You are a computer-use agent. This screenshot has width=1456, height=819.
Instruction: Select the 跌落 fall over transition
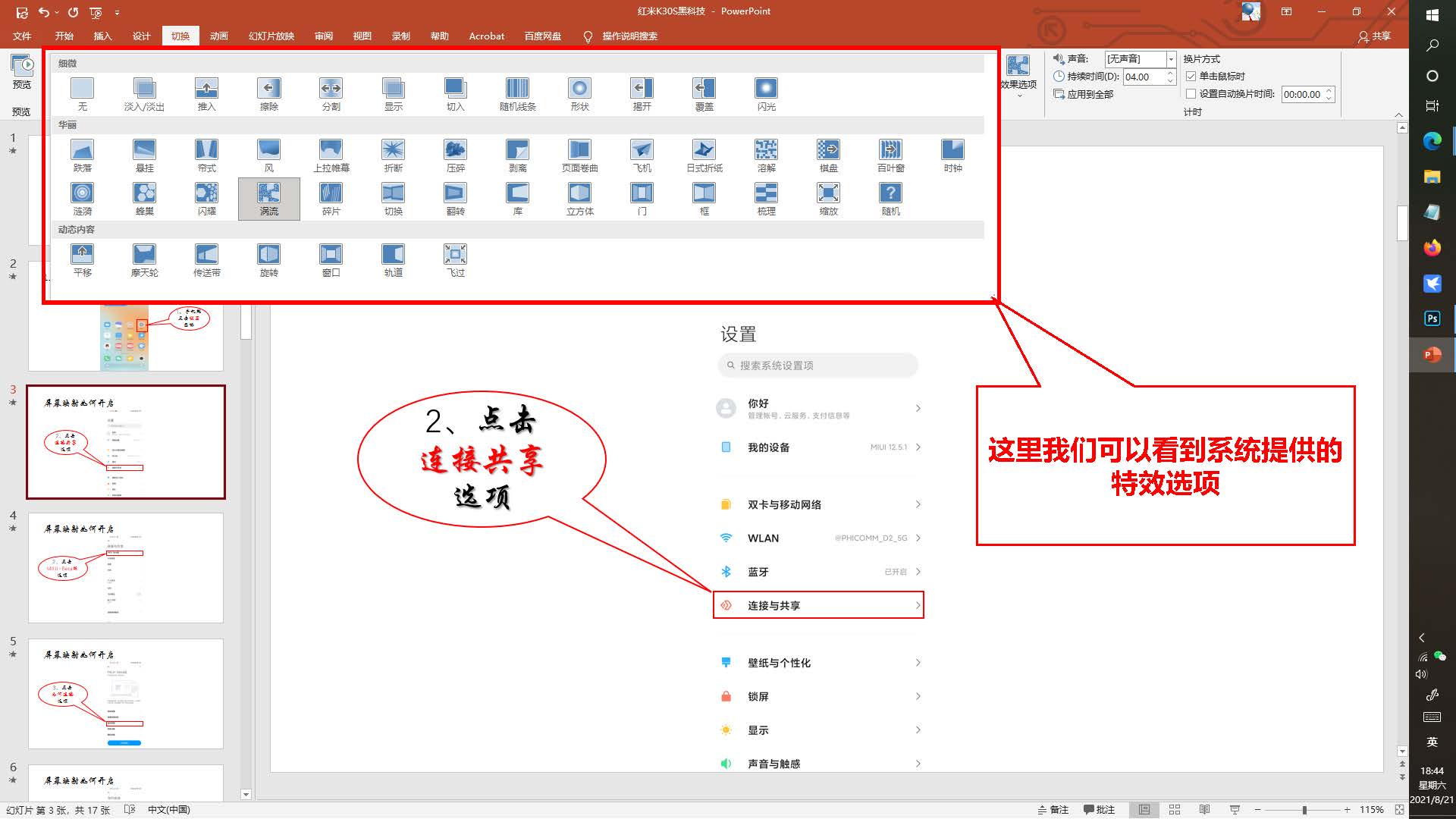tap(82, 155)
